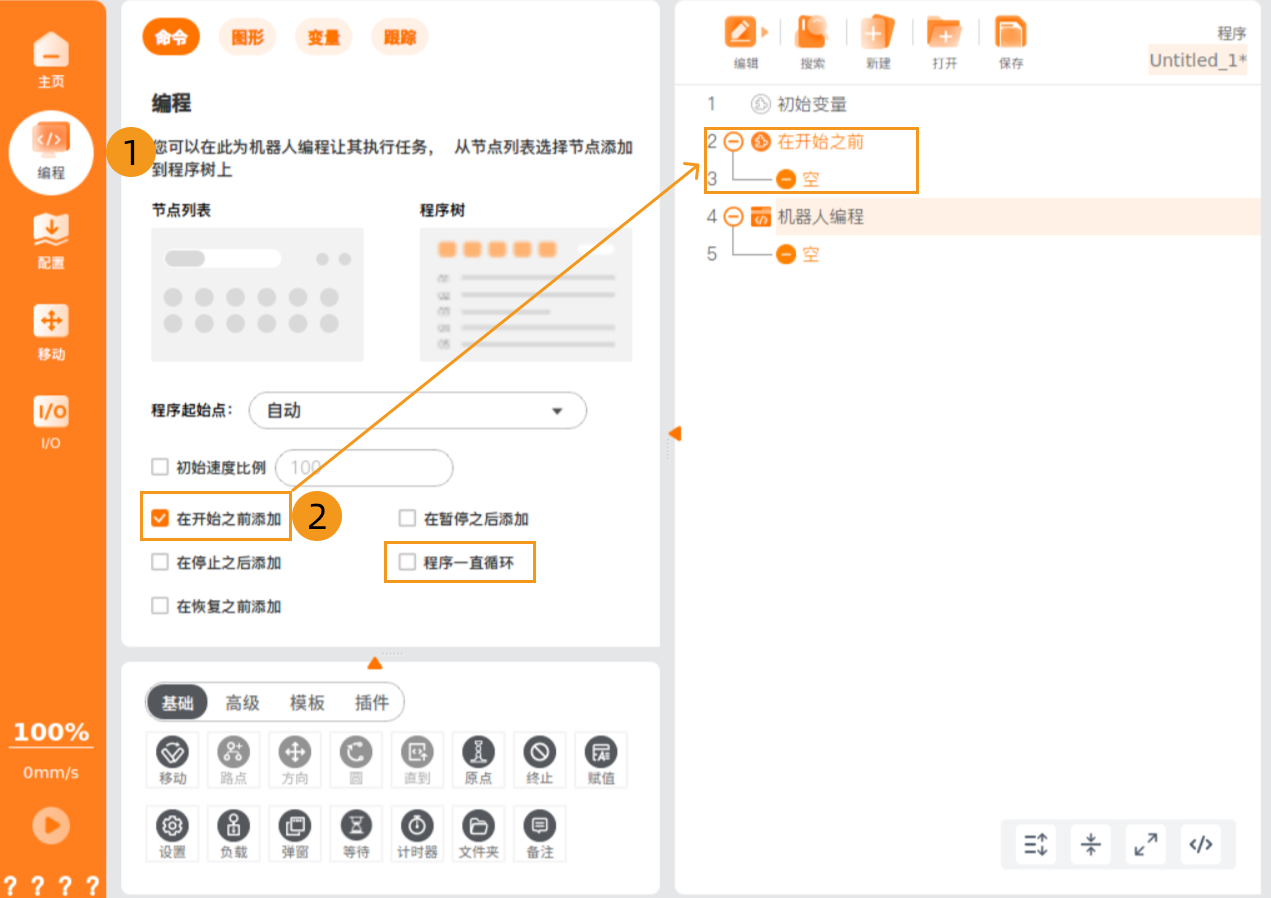Switch to the 插件 node tab
This screenshot has height=898, width=1271.
coord(371,703)
